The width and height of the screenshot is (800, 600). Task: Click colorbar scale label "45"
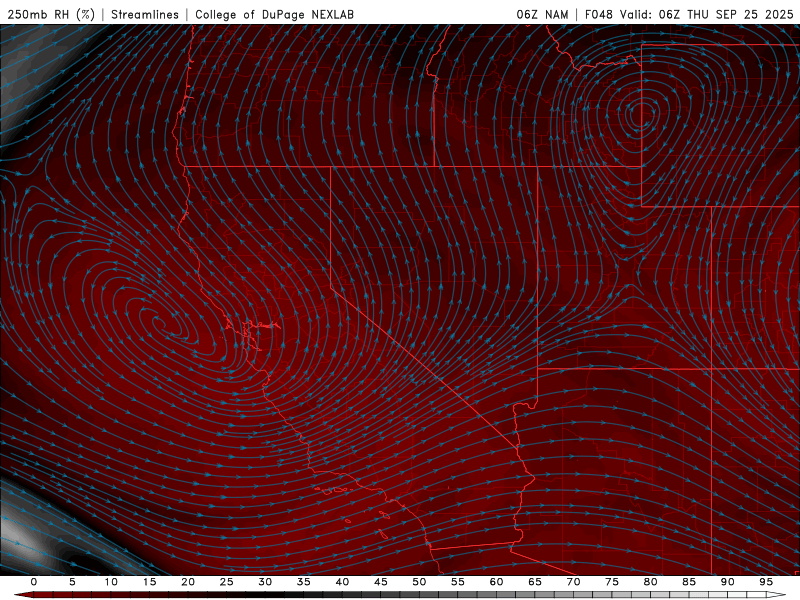[381, 582]
